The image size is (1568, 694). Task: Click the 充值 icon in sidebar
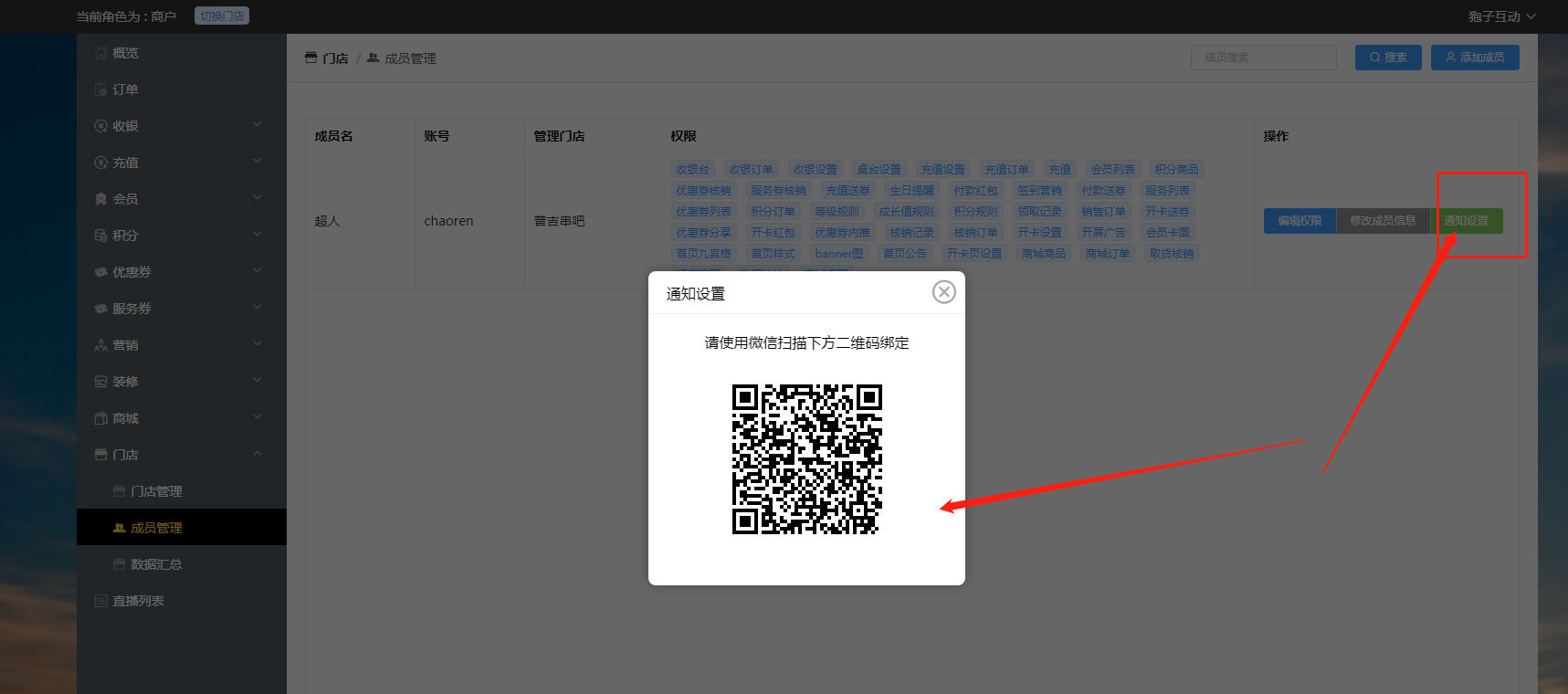coord(100,163)
